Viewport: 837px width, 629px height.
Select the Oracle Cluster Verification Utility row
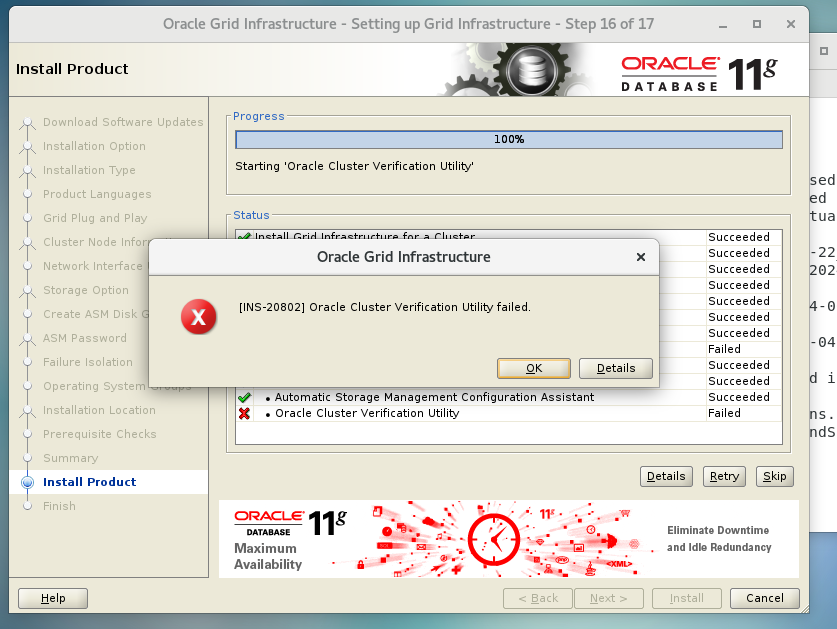[509, 413]
